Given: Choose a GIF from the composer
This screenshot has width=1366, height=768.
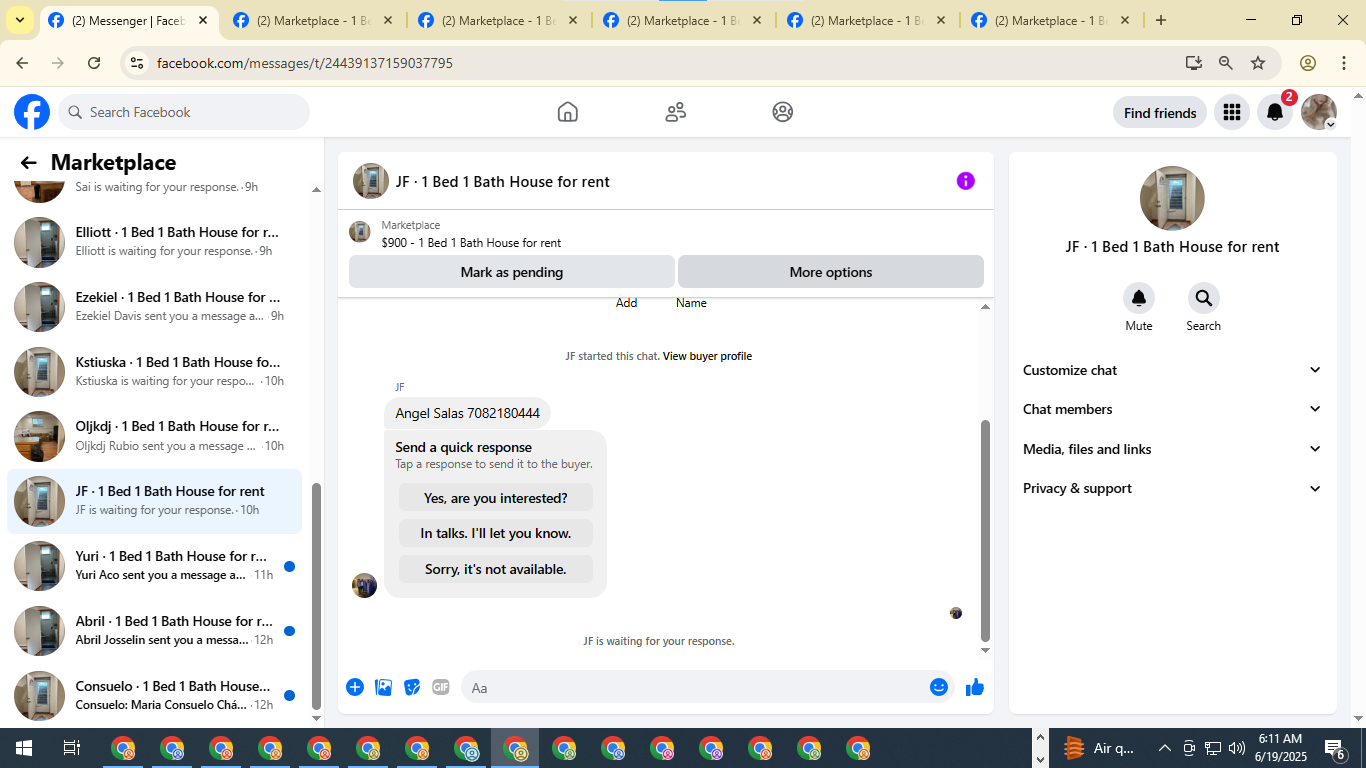Looking at the screenshot, I should coord(441,687).
